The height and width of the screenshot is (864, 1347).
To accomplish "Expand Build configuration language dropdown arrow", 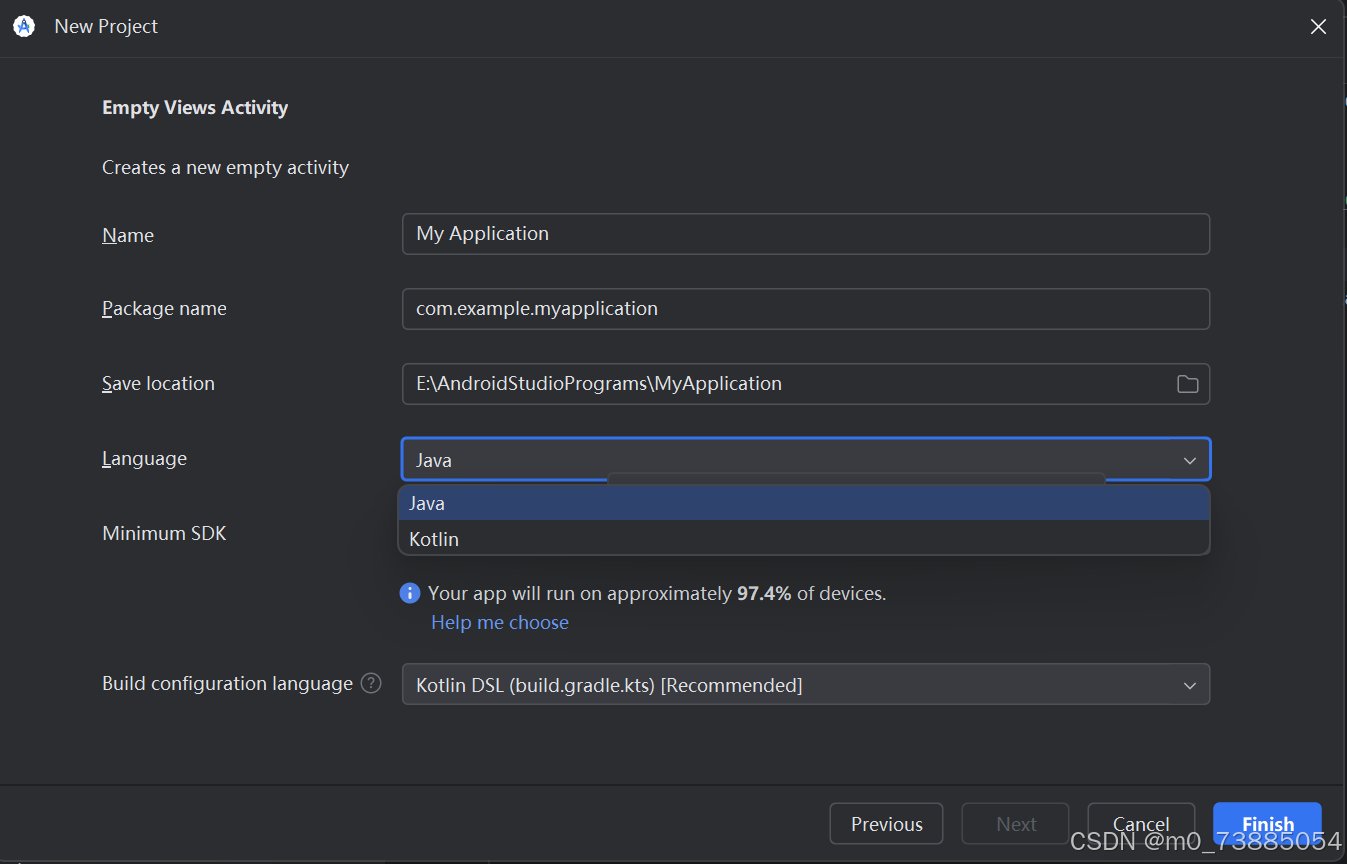I will tap(1190, 686).
